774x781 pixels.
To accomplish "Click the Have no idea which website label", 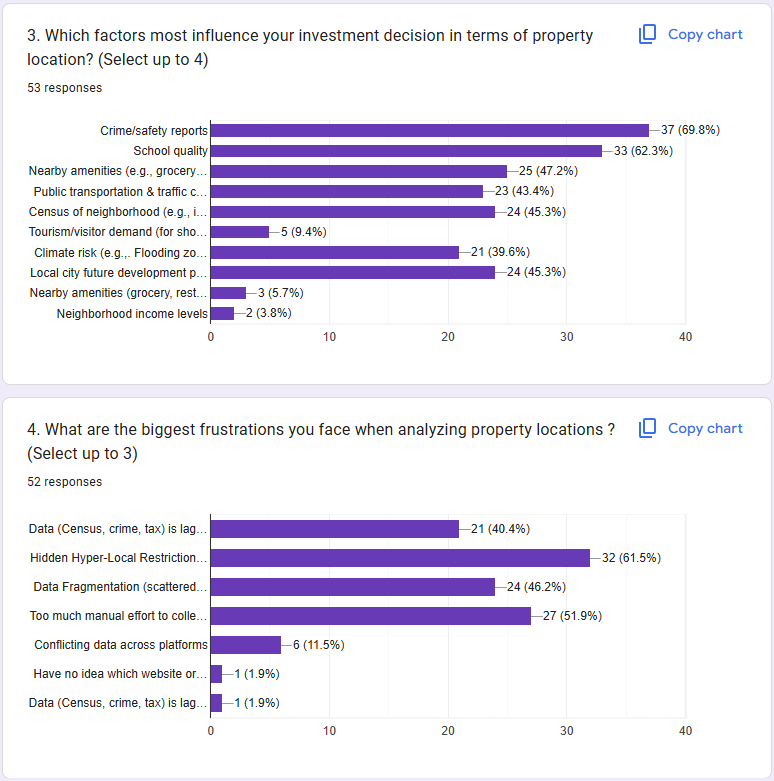I will [120, 674].
